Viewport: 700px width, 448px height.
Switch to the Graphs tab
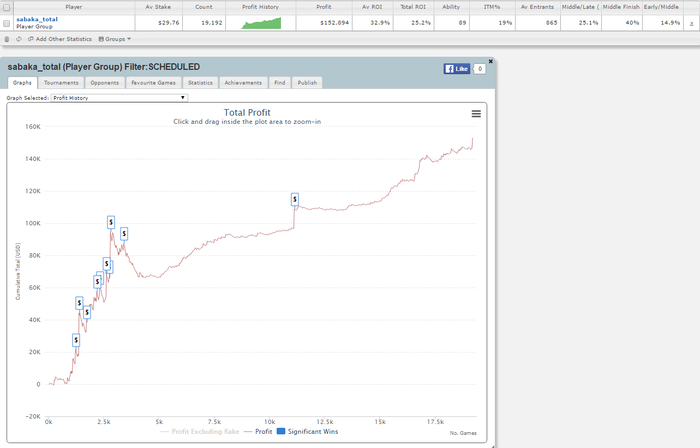[22, 83]
